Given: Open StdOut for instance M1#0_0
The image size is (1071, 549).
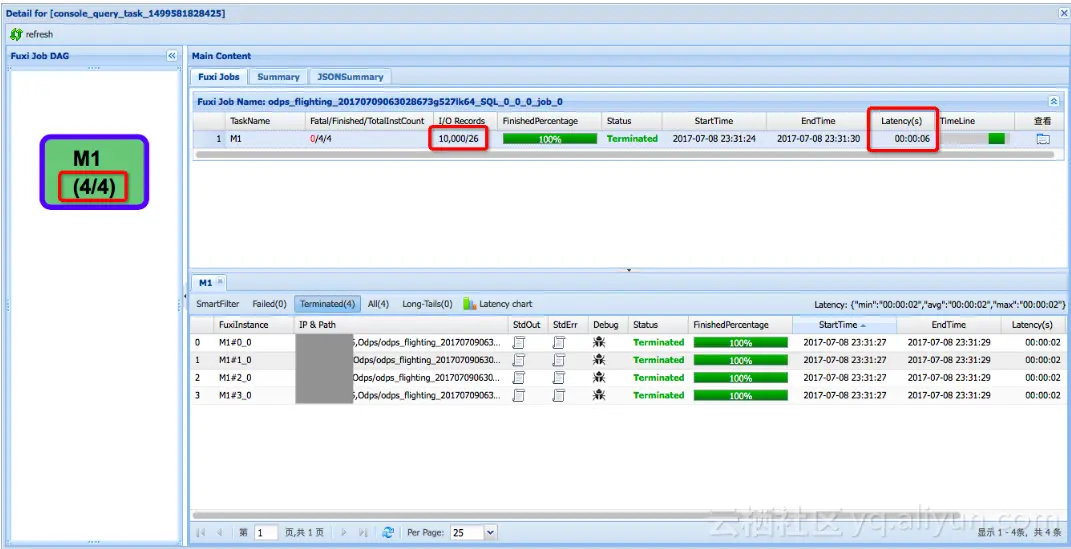Looking at the screenshot, I should coord(519,342).
